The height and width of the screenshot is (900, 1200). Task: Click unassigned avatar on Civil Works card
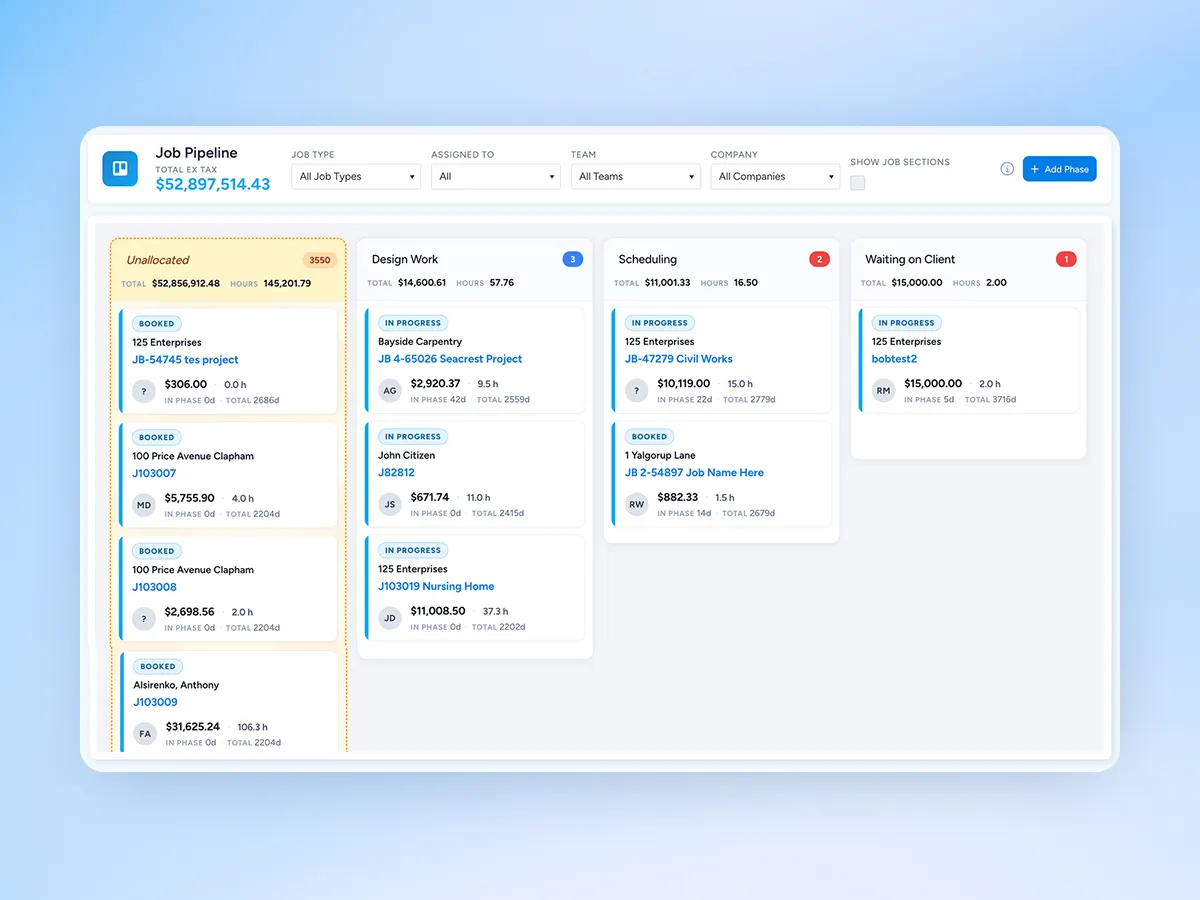point(637,391)
